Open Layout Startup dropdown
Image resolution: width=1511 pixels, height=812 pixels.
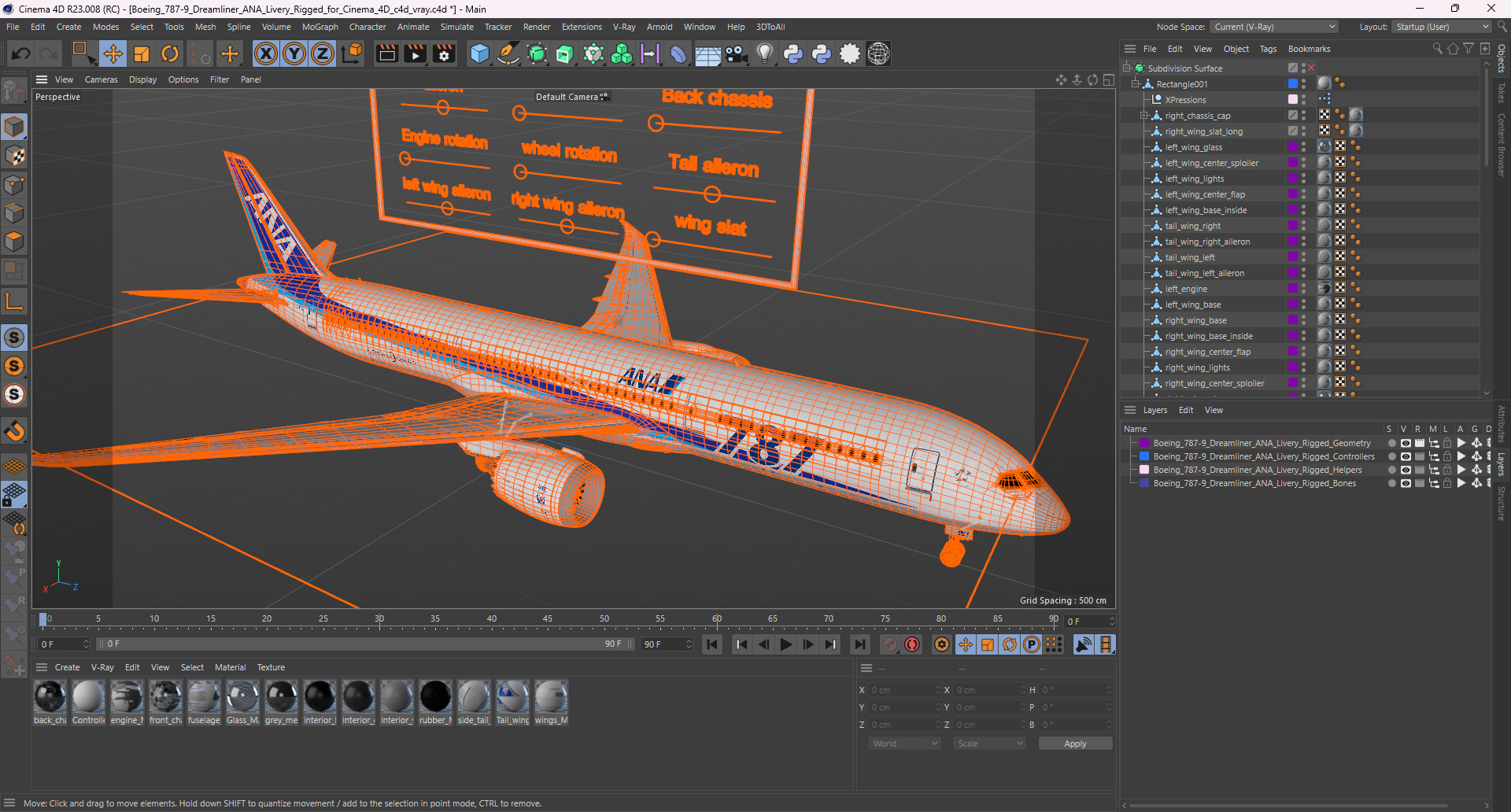coord(1442,27)
